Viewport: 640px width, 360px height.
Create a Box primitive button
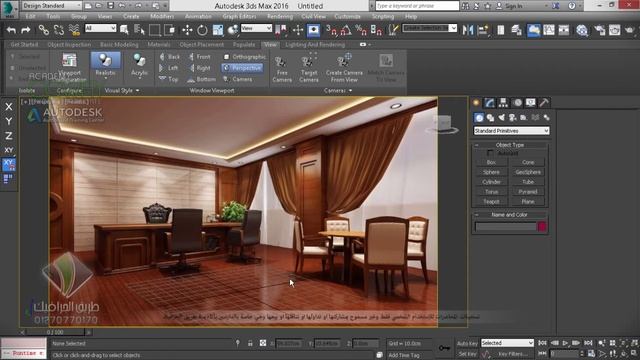pos(491,162)
